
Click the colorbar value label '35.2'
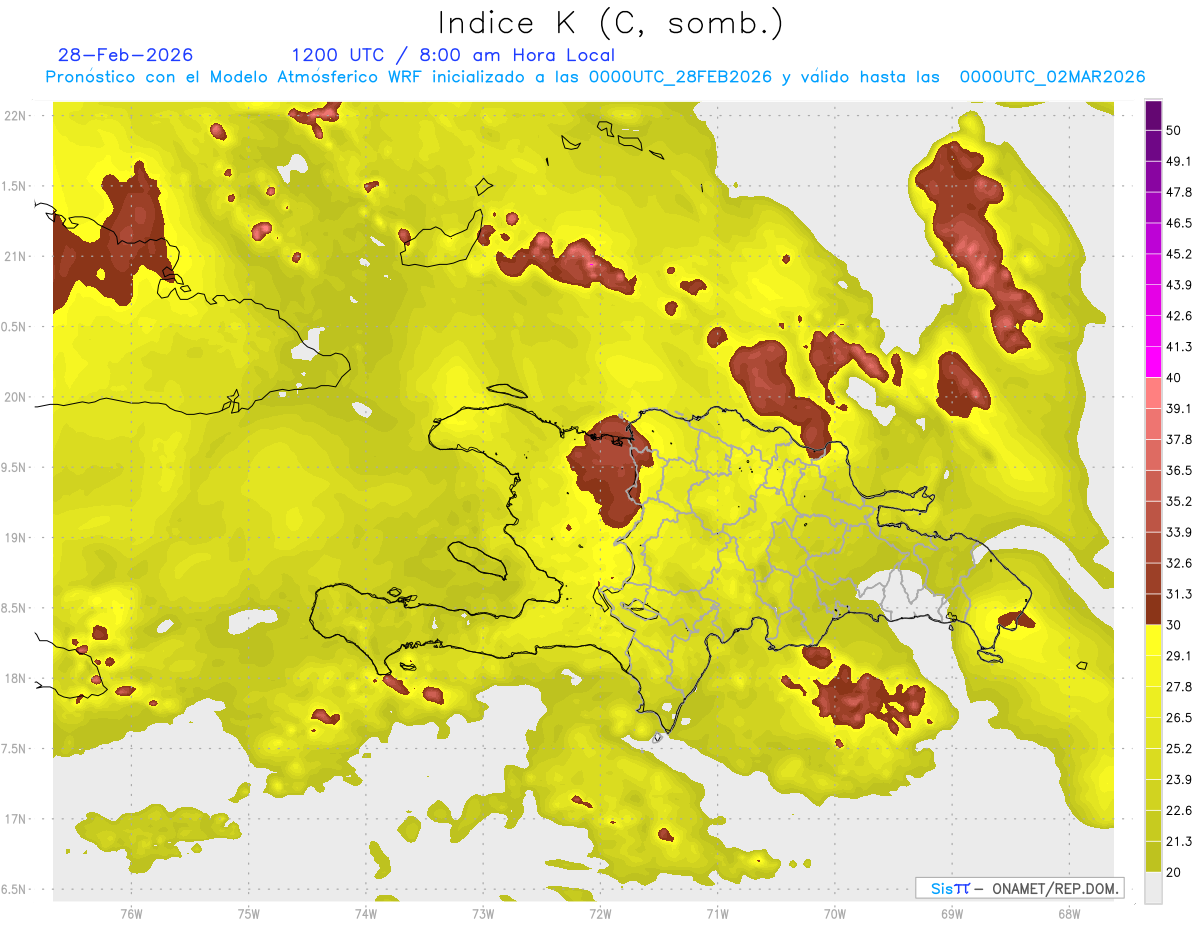point(1179,500)
